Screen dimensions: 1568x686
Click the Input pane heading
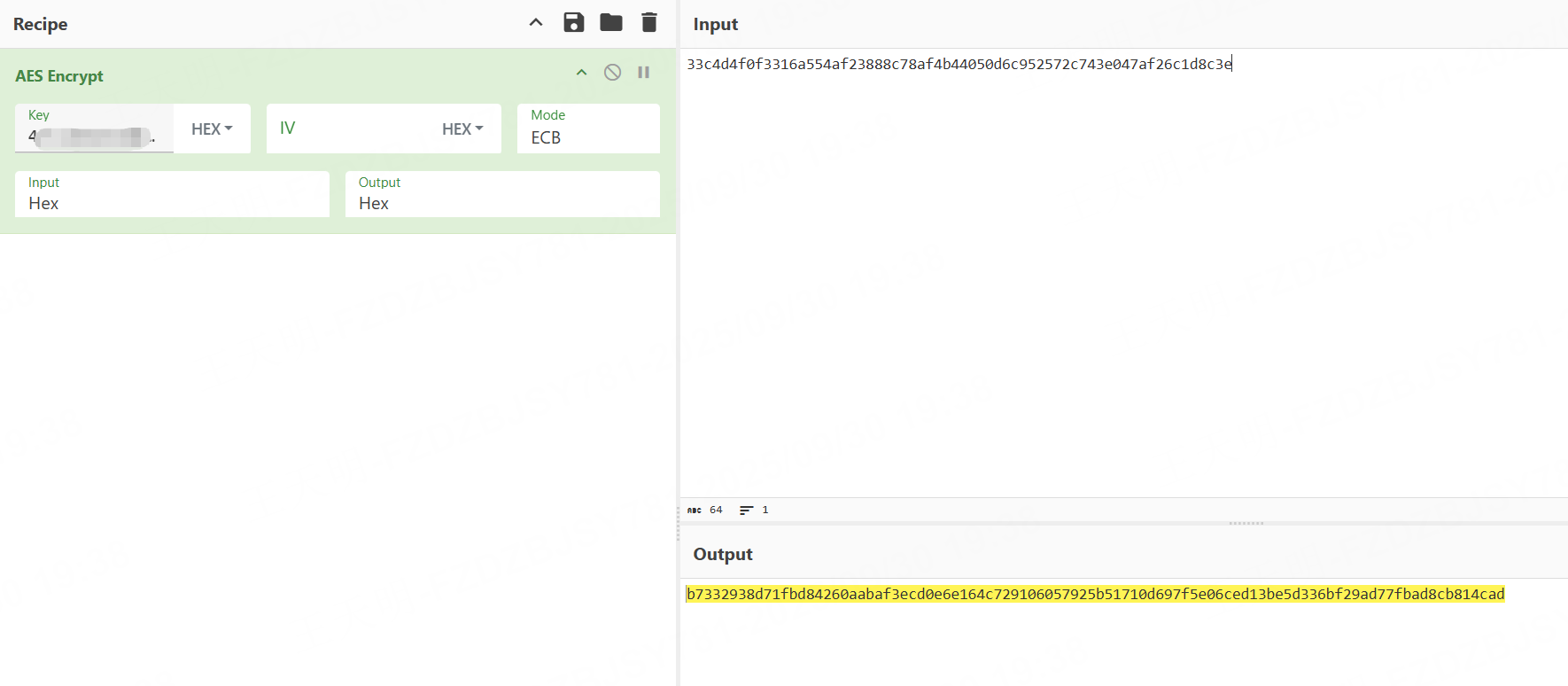pos(716,24)
